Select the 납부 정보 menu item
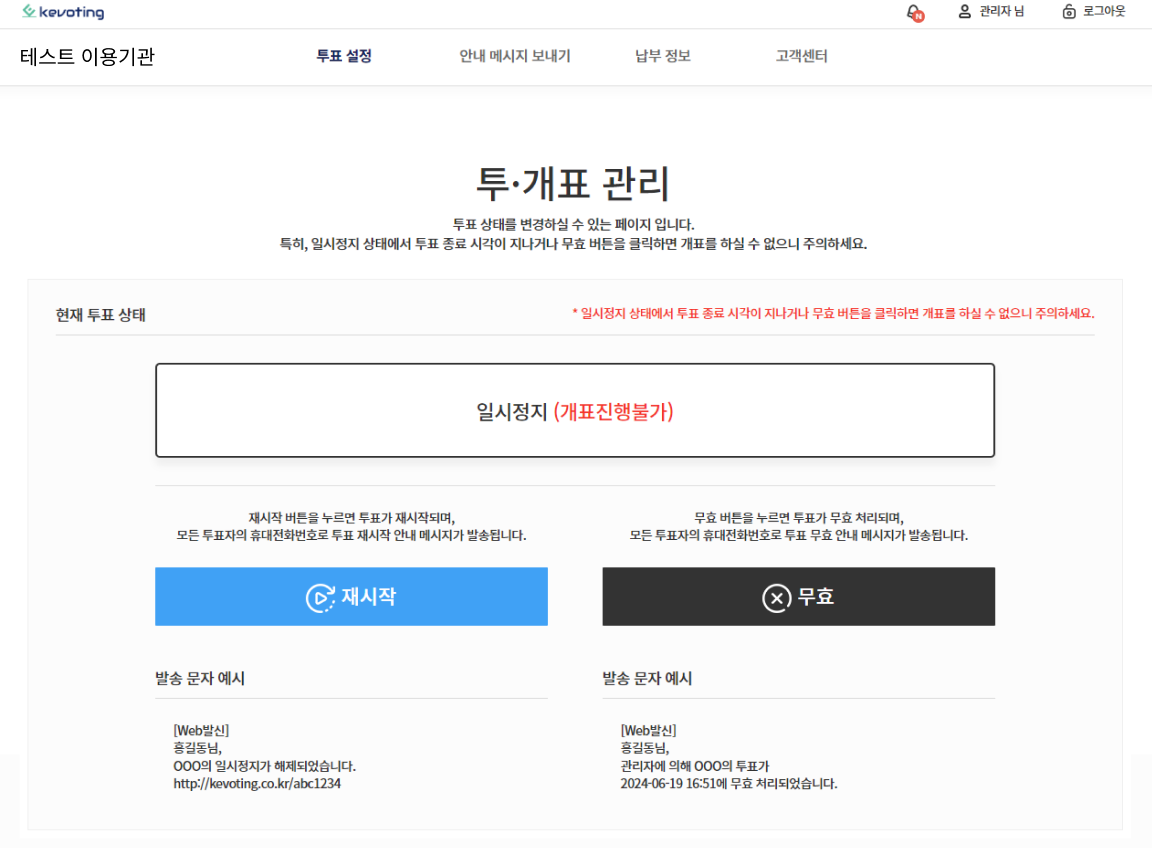The height and width of the screenshot is (848, 1152). (663, 56)
